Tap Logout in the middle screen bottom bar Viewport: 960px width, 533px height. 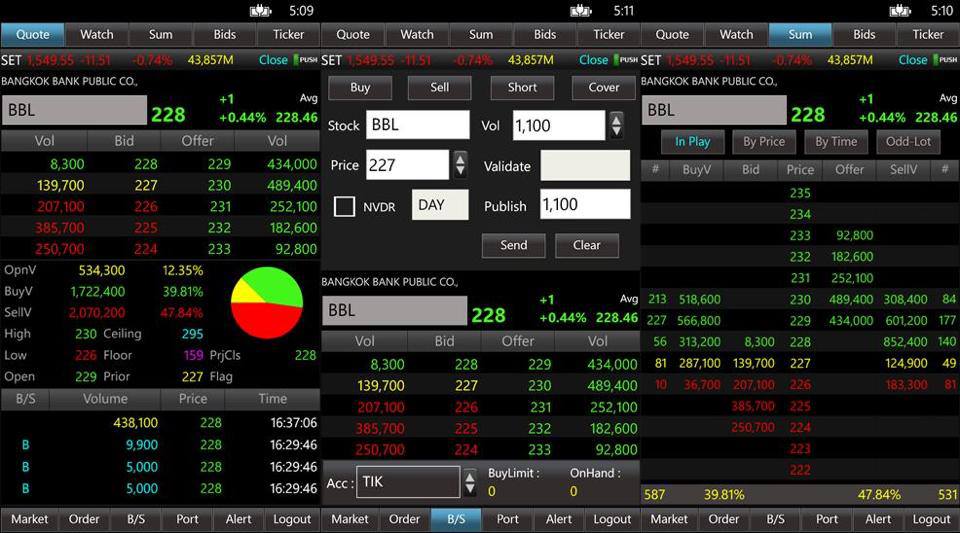click(x=612, y=520)
